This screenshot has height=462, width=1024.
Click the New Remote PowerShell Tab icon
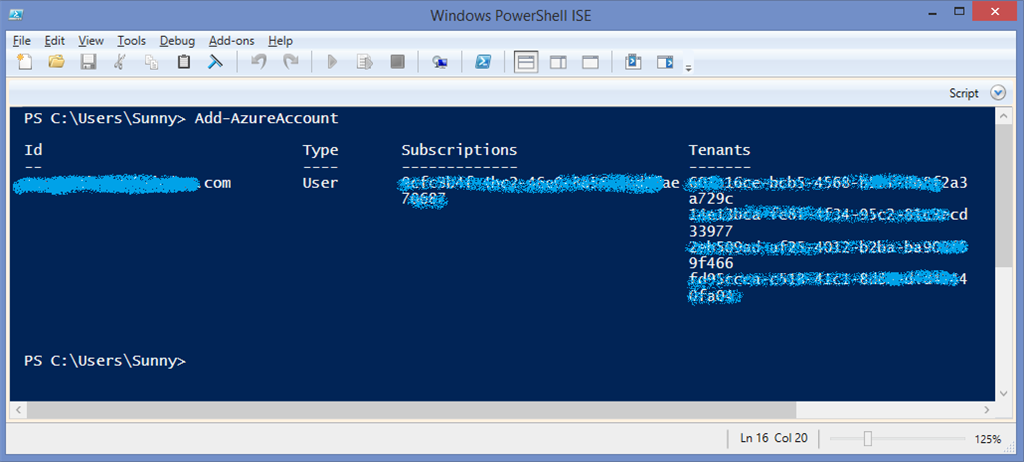pyautogui.click(x=439, y=62)
